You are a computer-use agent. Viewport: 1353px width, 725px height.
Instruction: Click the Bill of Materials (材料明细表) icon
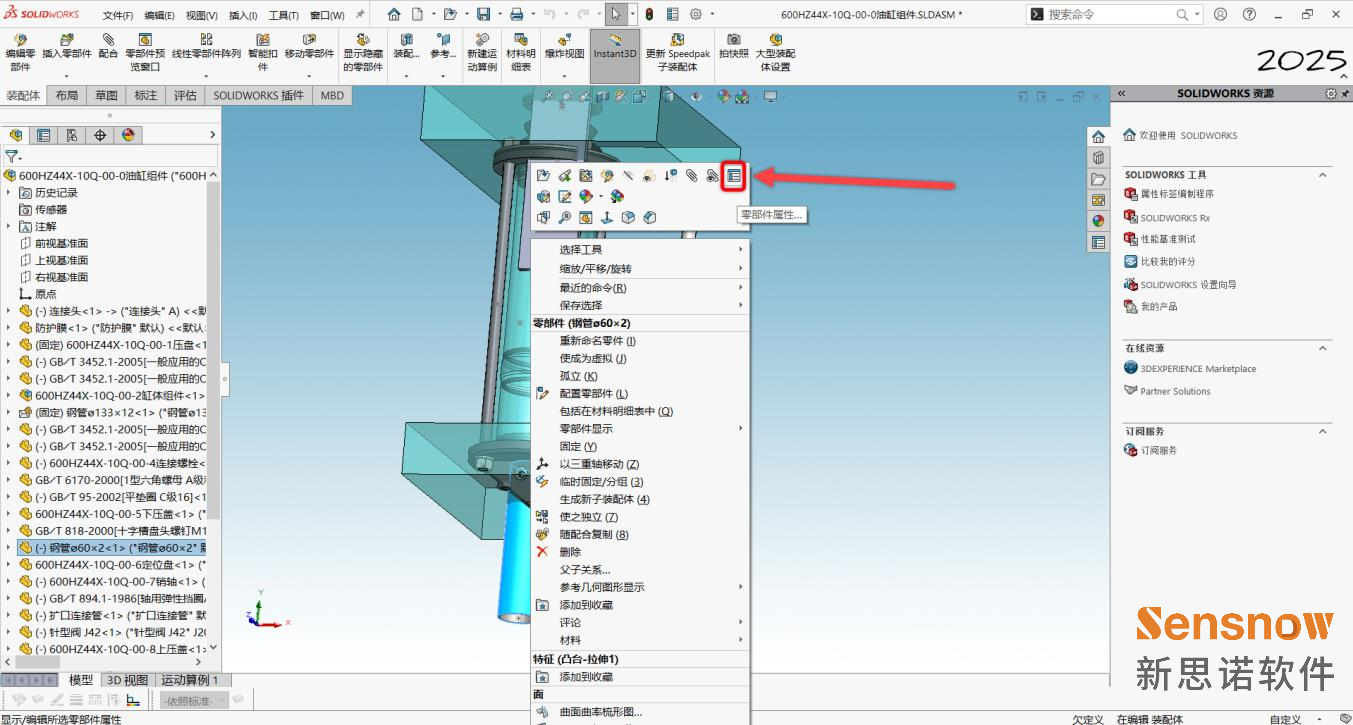pos(520,46)
